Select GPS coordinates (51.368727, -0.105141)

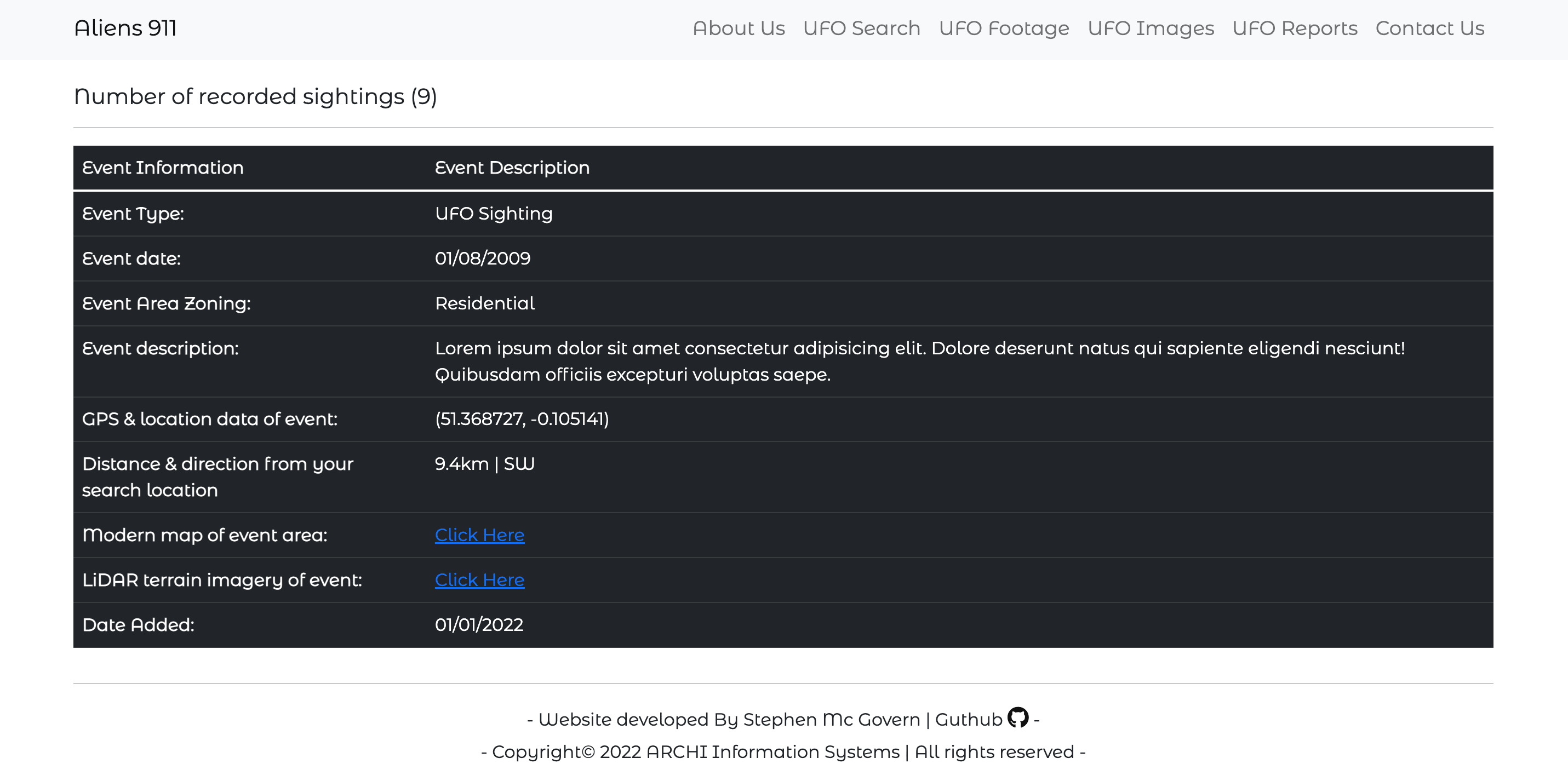(522, 419)
